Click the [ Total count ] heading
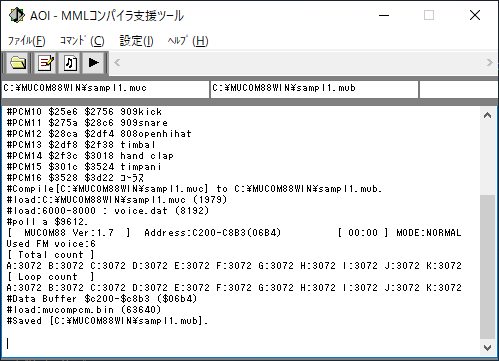 51,255
